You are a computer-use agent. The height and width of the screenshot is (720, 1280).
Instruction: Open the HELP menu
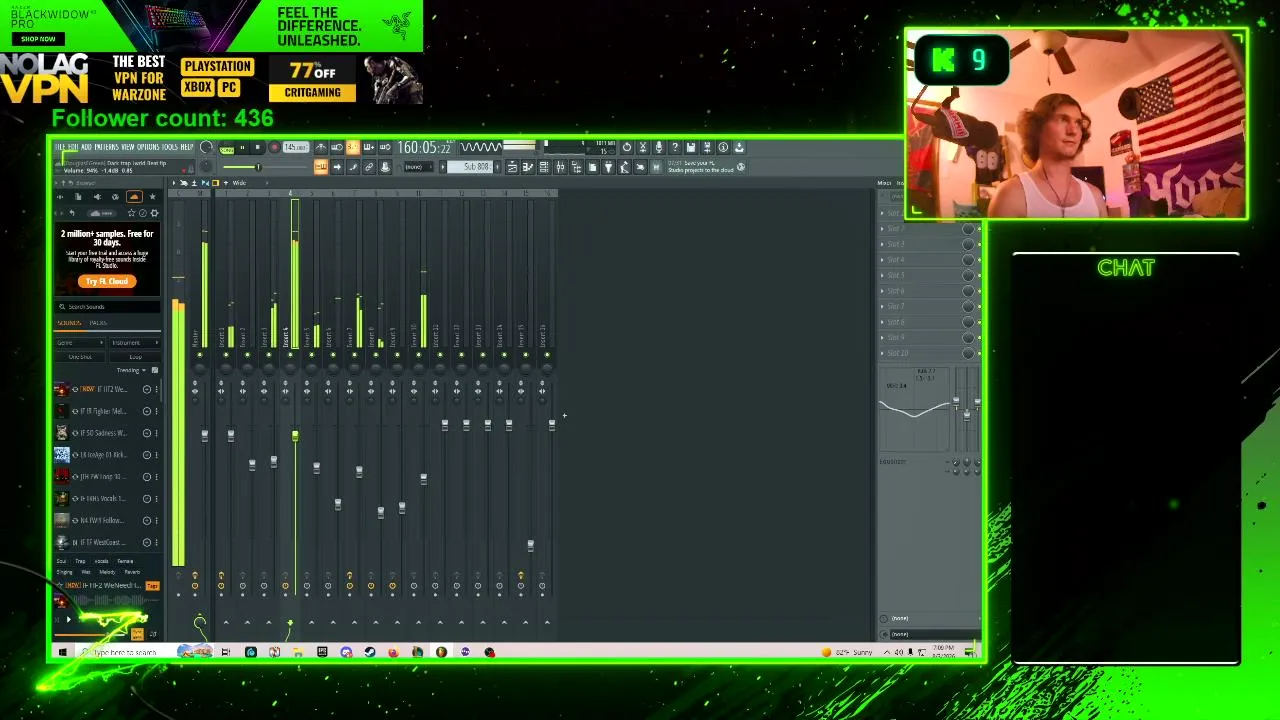click(x=186, y=148)
